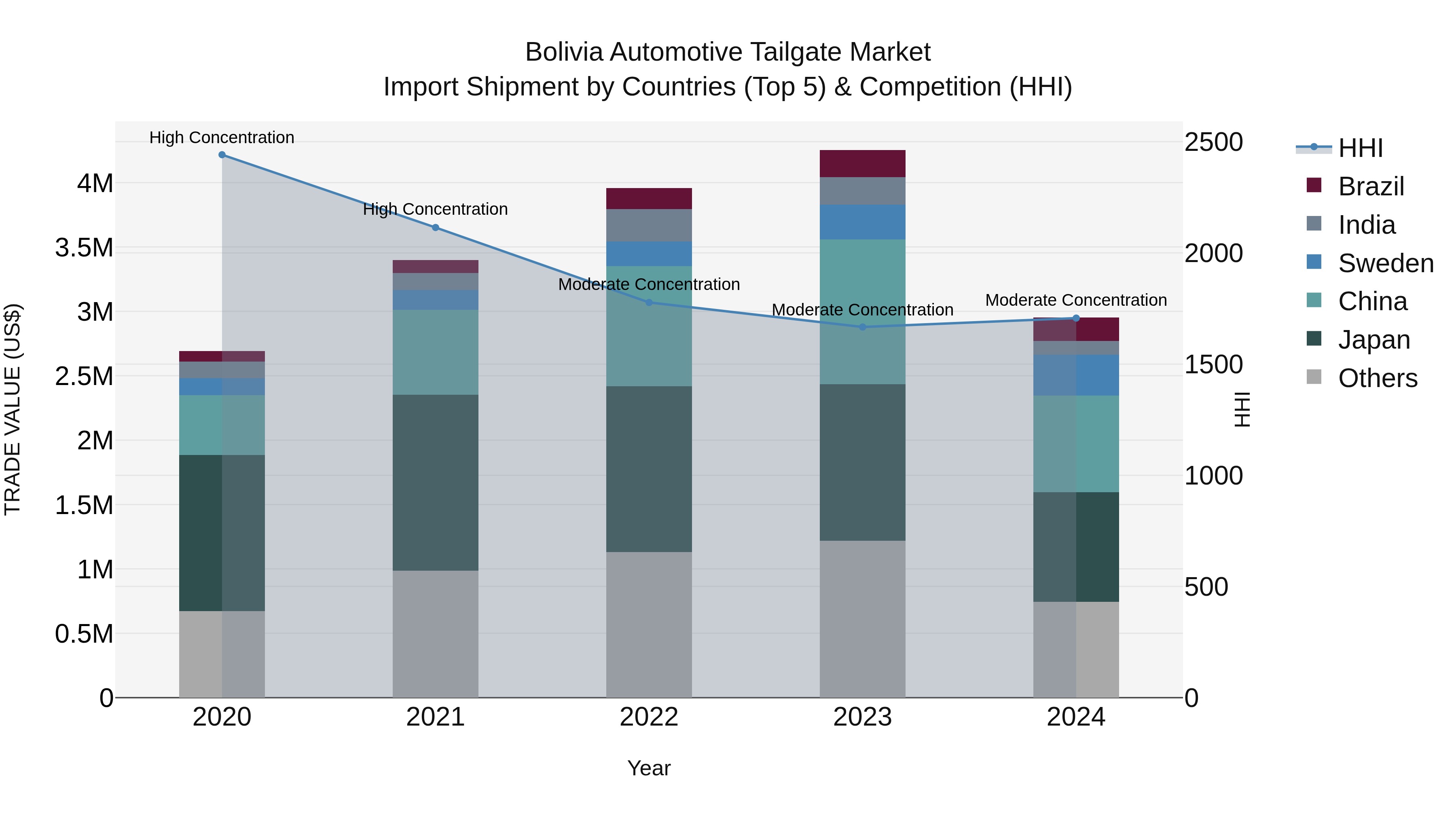Select the Japan segment in 2020 bar
The width and height of the screenshot is (1456, 819).
click(x=222, y=533)
